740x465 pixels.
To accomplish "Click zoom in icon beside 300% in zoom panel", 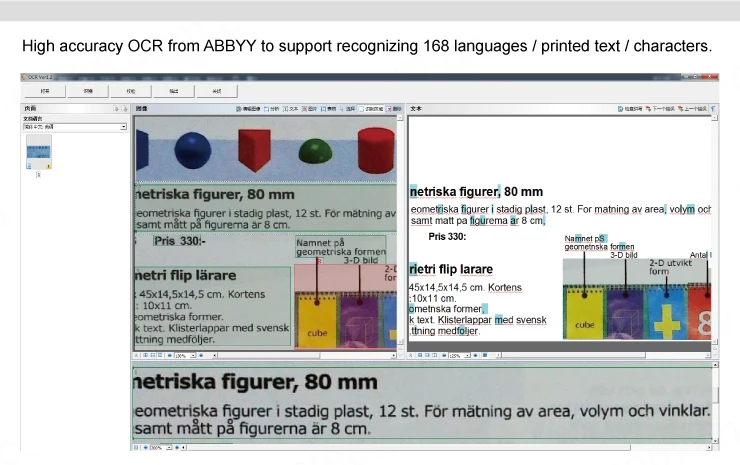I will pos(177,448).
